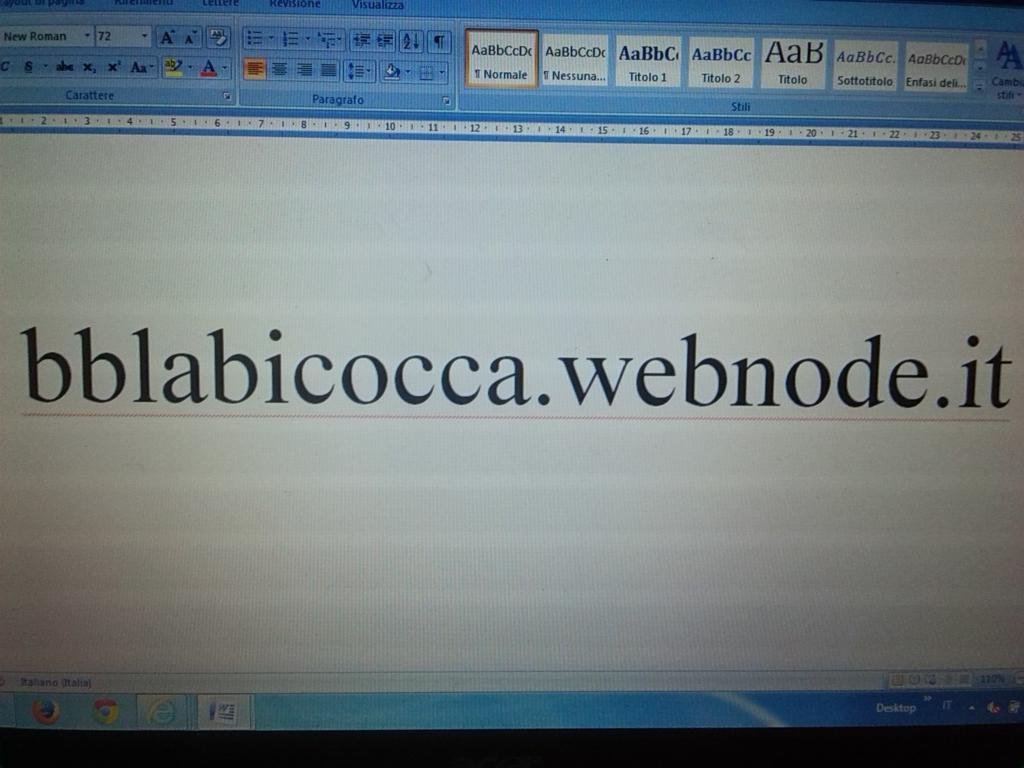Open the Carattere dialog launcher
Screen dimensions: 1024x768
pyautogui.click(x=227, y=96)
